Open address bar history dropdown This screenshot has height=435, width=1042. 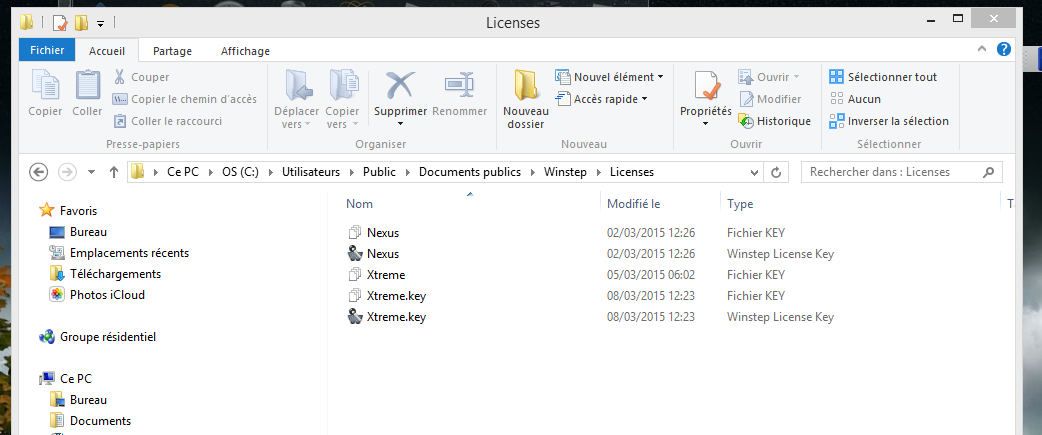(752, 172)
